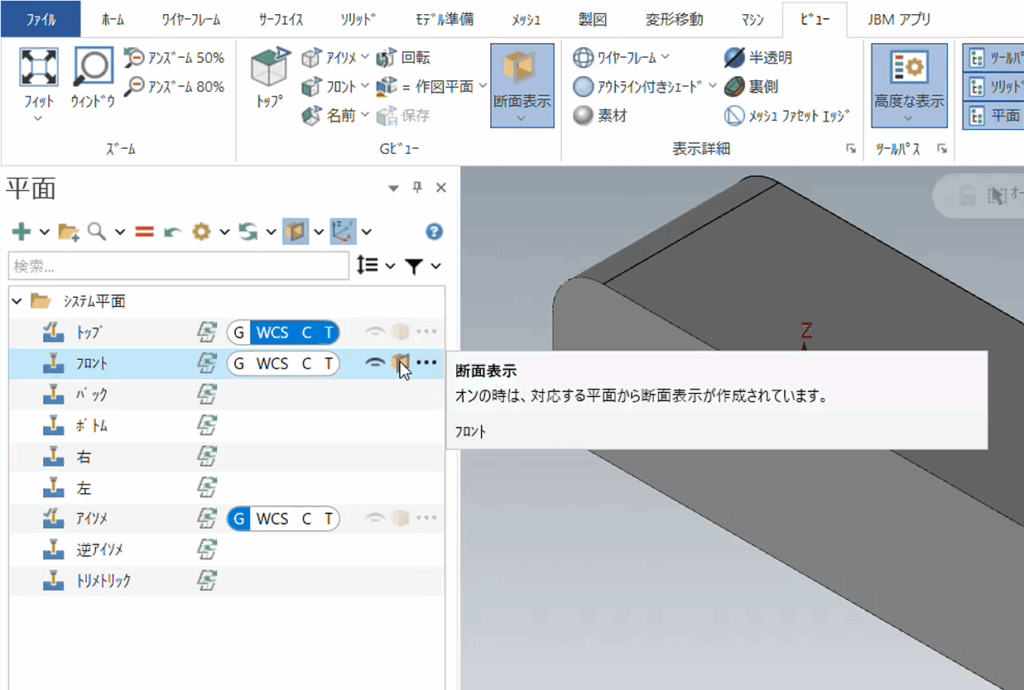Open the blue help icon in planes panel
The image size is (1024, 690).
(434, 232)
